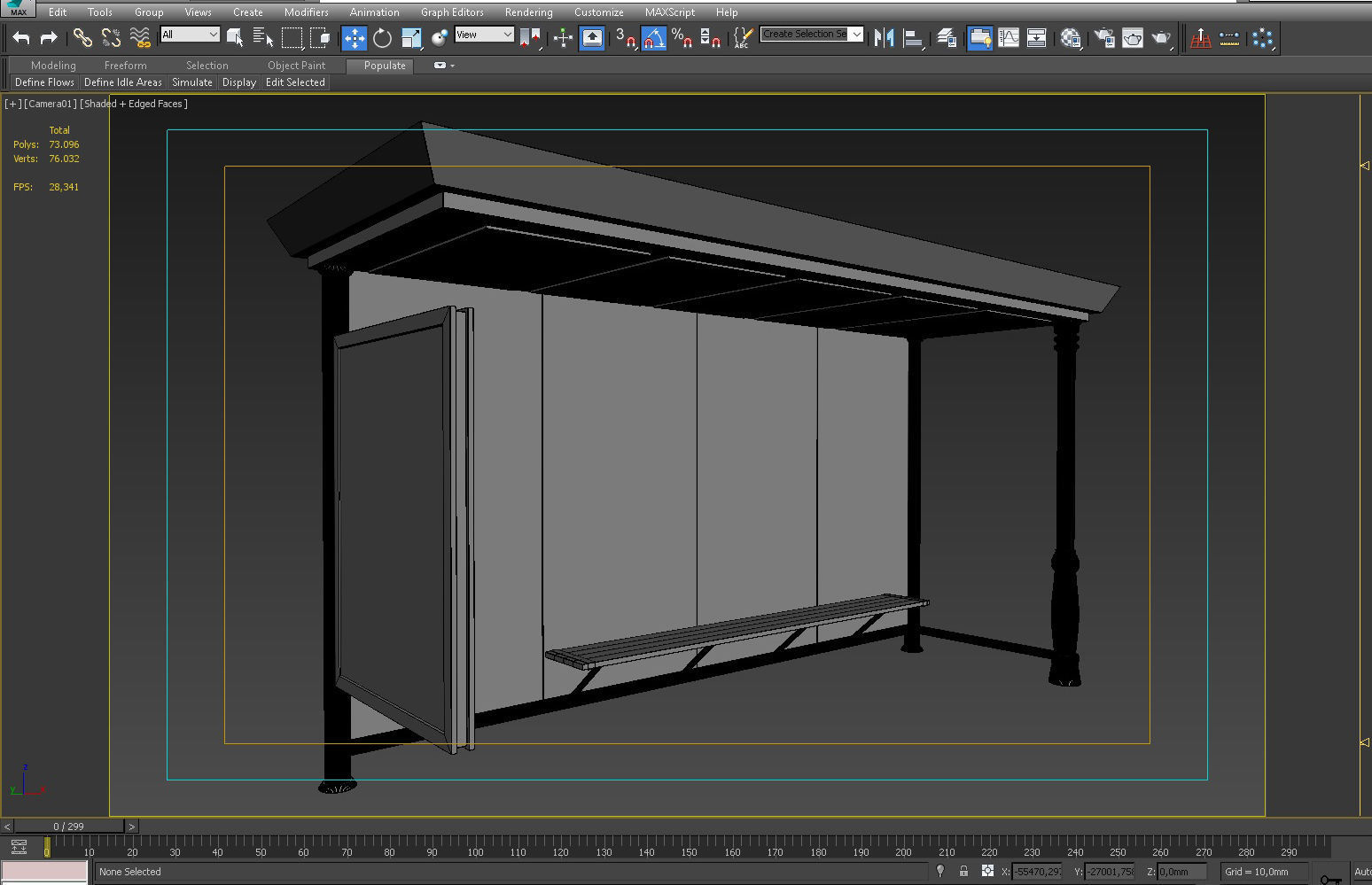Open the Render Setup icon
This screenshot has height=885, width=1372.
1104,37
